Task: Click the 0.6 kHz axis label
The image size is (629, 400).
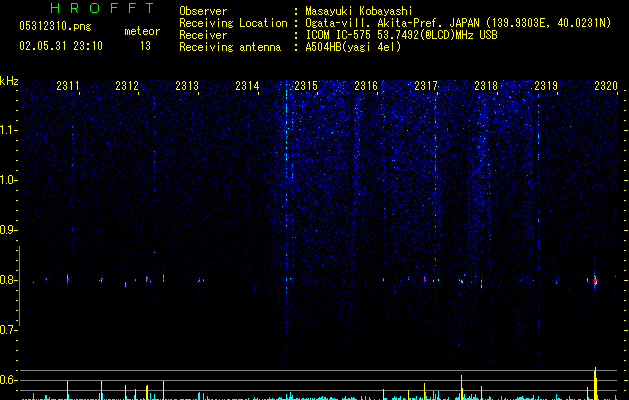Action: click(x=9, y=380)
